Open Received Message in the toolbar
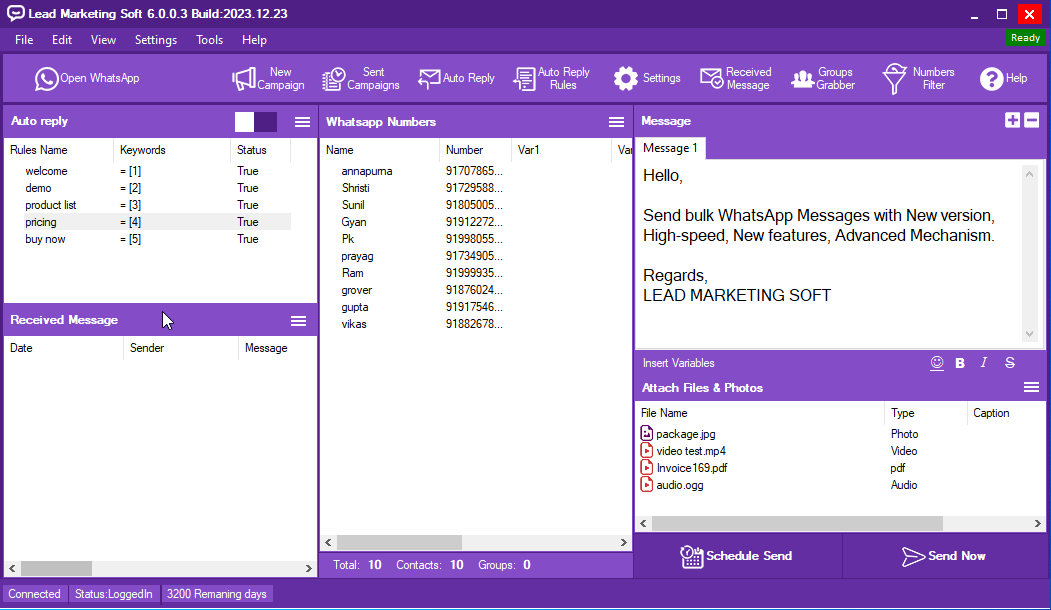 coord(736,78)
